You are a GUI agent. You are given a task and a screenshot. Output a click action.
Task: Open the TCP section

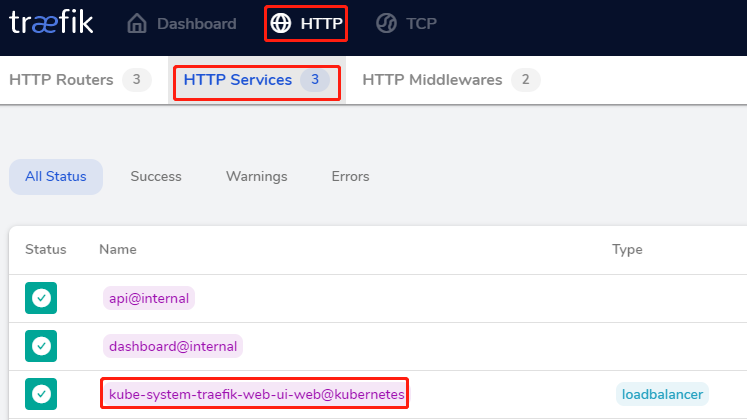406,23
